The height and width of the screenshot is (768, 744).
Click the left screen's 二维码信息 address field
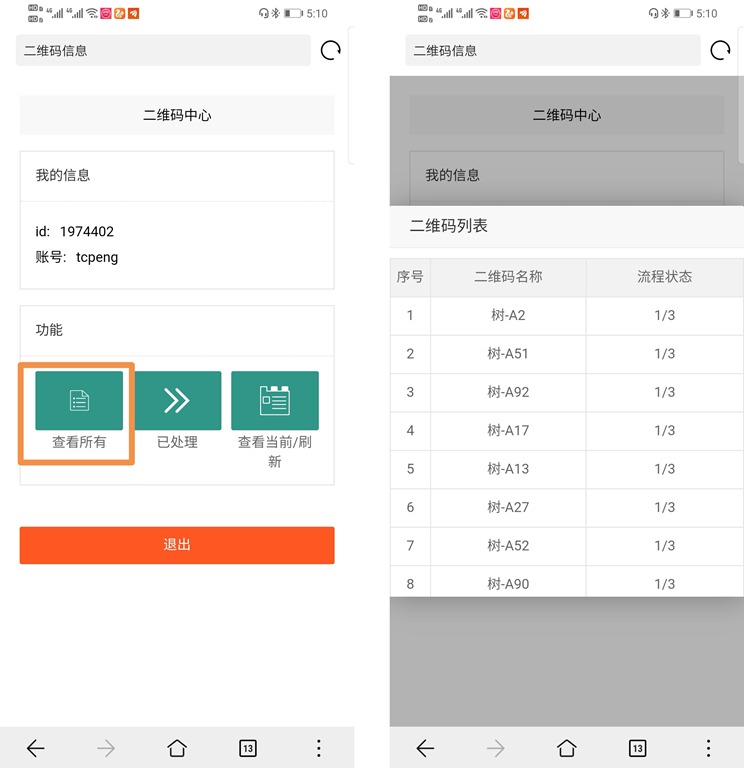click(163, 51)
